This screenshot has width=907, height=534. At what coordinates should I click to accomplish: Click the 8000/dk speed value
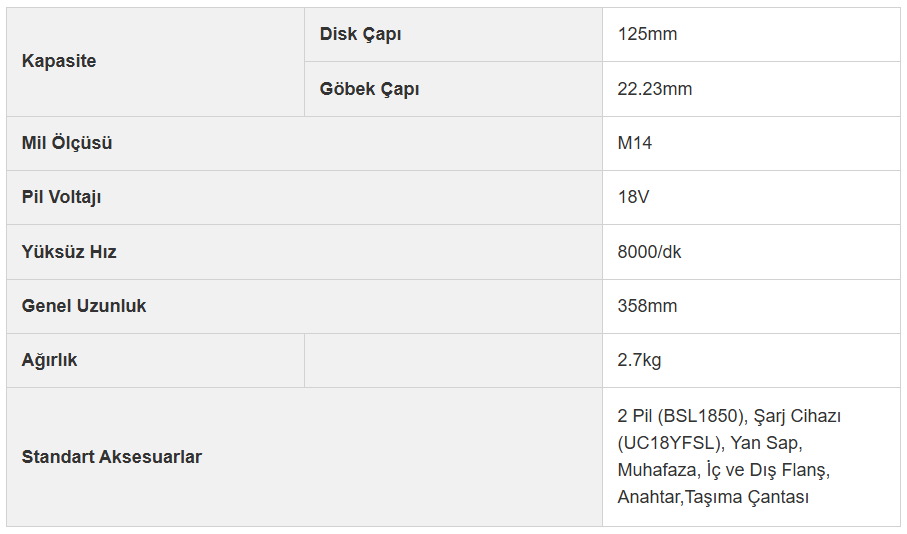pyautogui.click(x=649, y=252)
